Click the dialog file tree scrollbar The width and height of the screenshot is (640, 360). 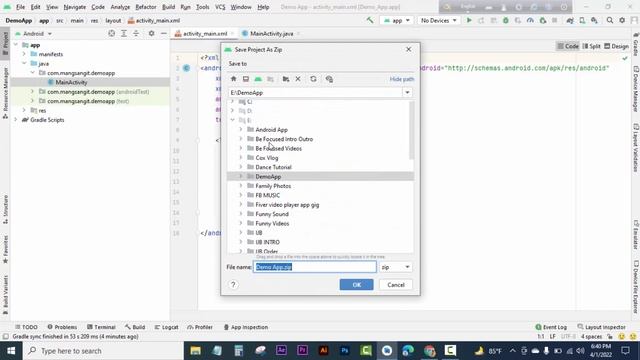click(x=411, y=131)
